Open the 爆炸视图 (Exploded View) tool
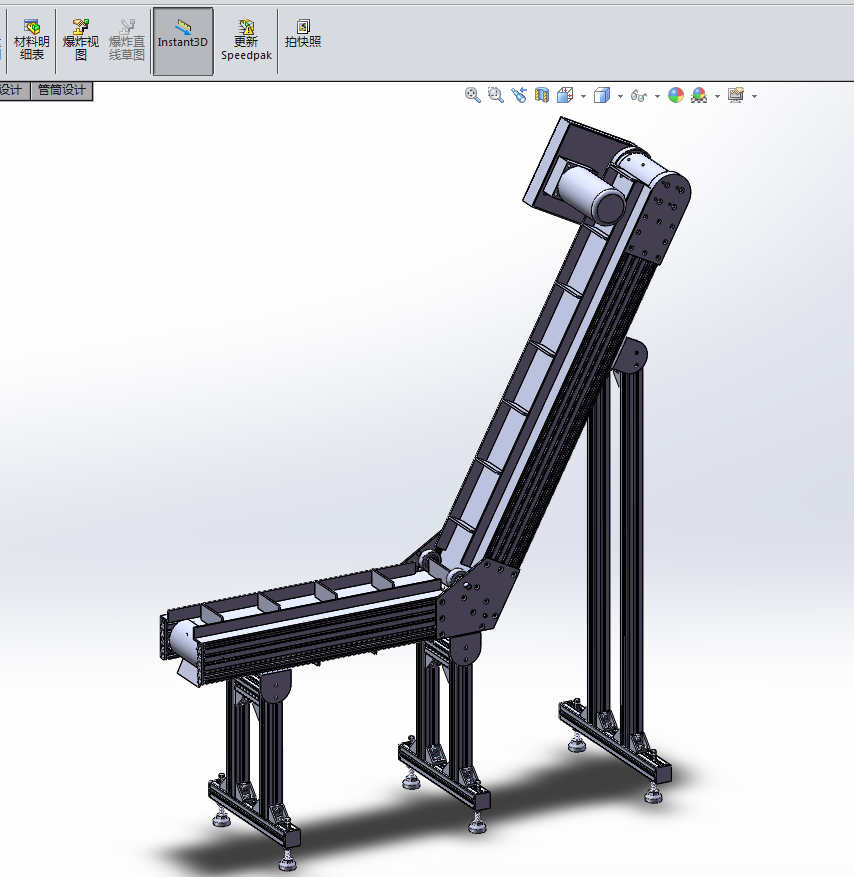Screen dimensions: 854x877 coord(81,40)
